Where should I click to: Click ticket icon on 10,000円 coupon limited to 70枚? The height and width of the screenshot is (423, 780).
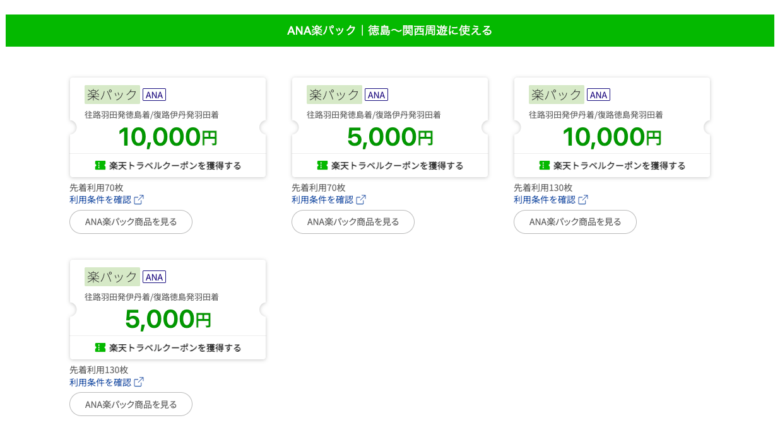pos(100,165)
